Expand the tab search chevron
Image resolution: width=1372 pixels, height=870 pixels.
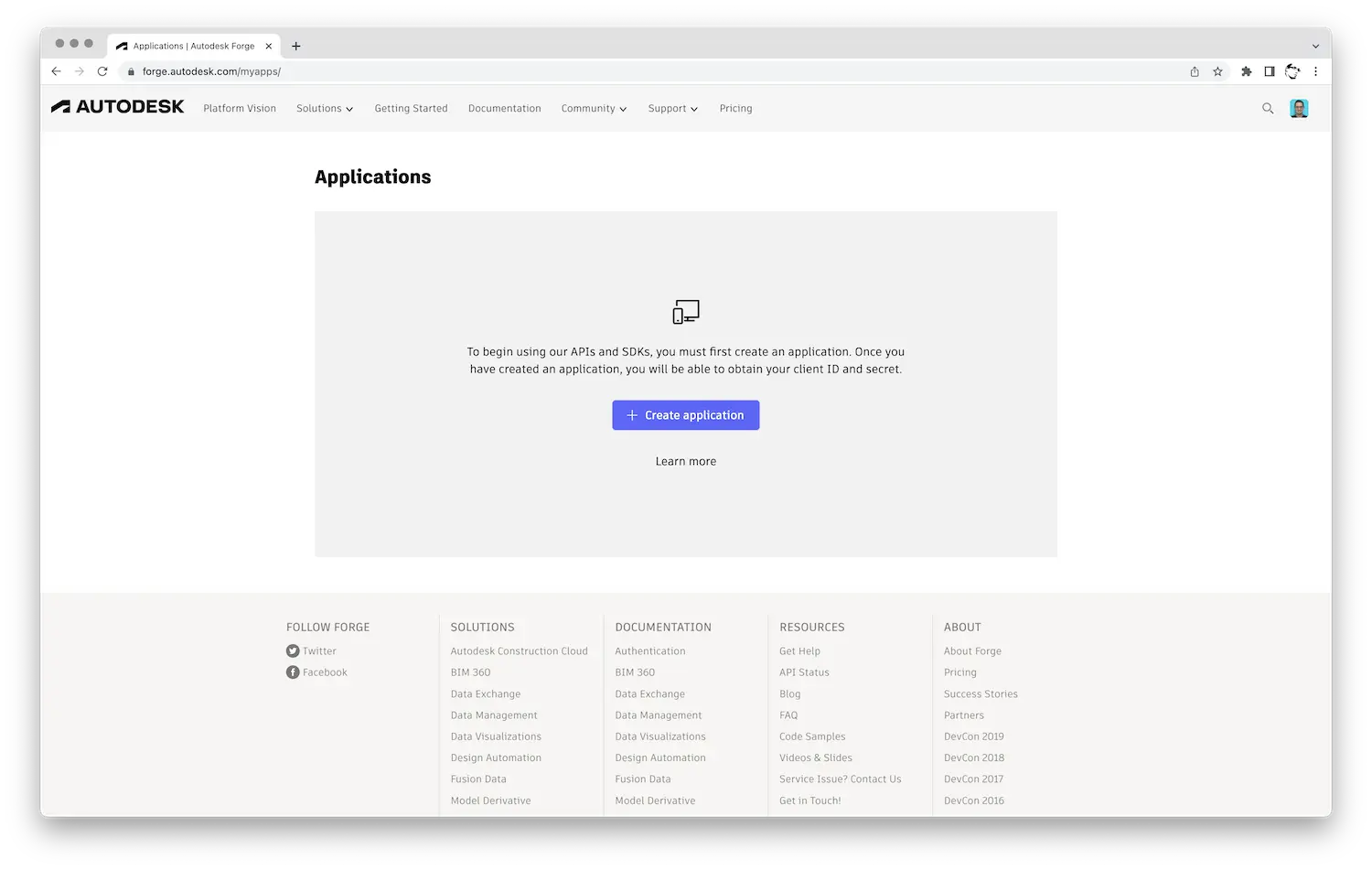(1315, 46)
